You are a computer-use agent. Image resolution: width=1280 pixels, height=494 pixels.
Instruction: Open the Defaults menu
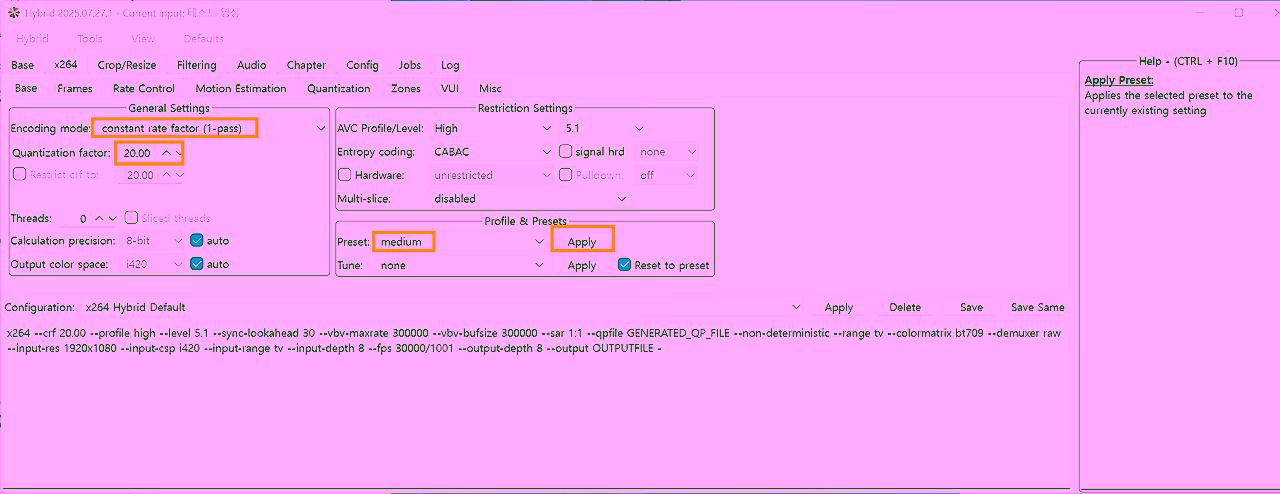(203, 39)
